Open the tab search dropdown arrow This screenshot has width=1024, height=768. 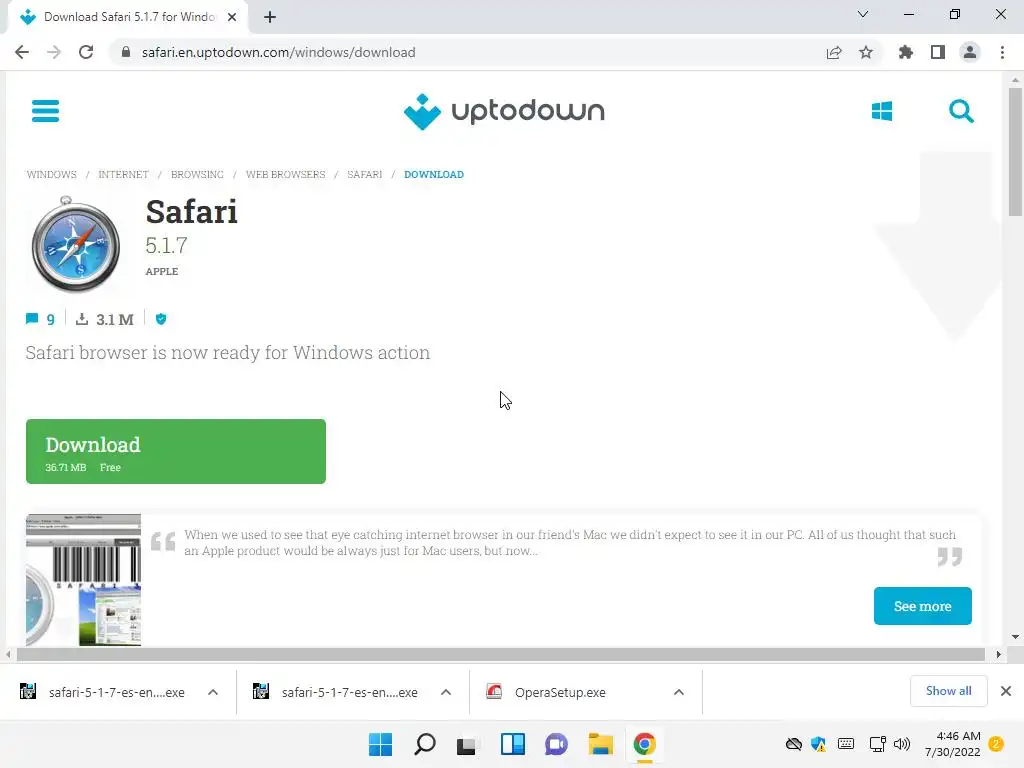pyautogui.click(x=863, y=14)
